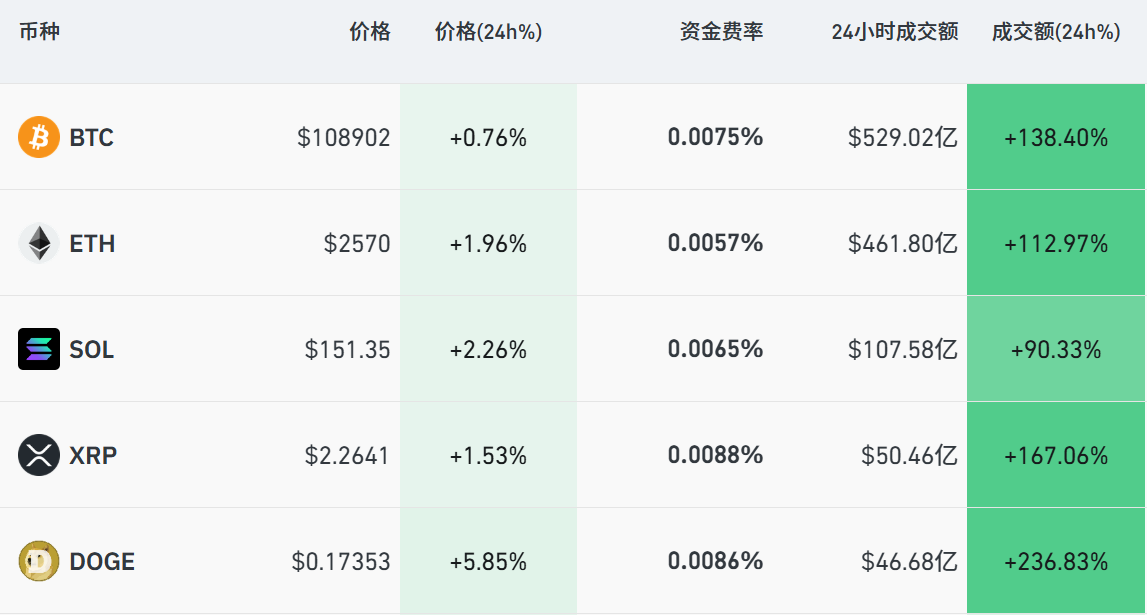Viewport: 1147px width, 615px height.
Task: Open the SOL coin name link
Action: point(92,350)
